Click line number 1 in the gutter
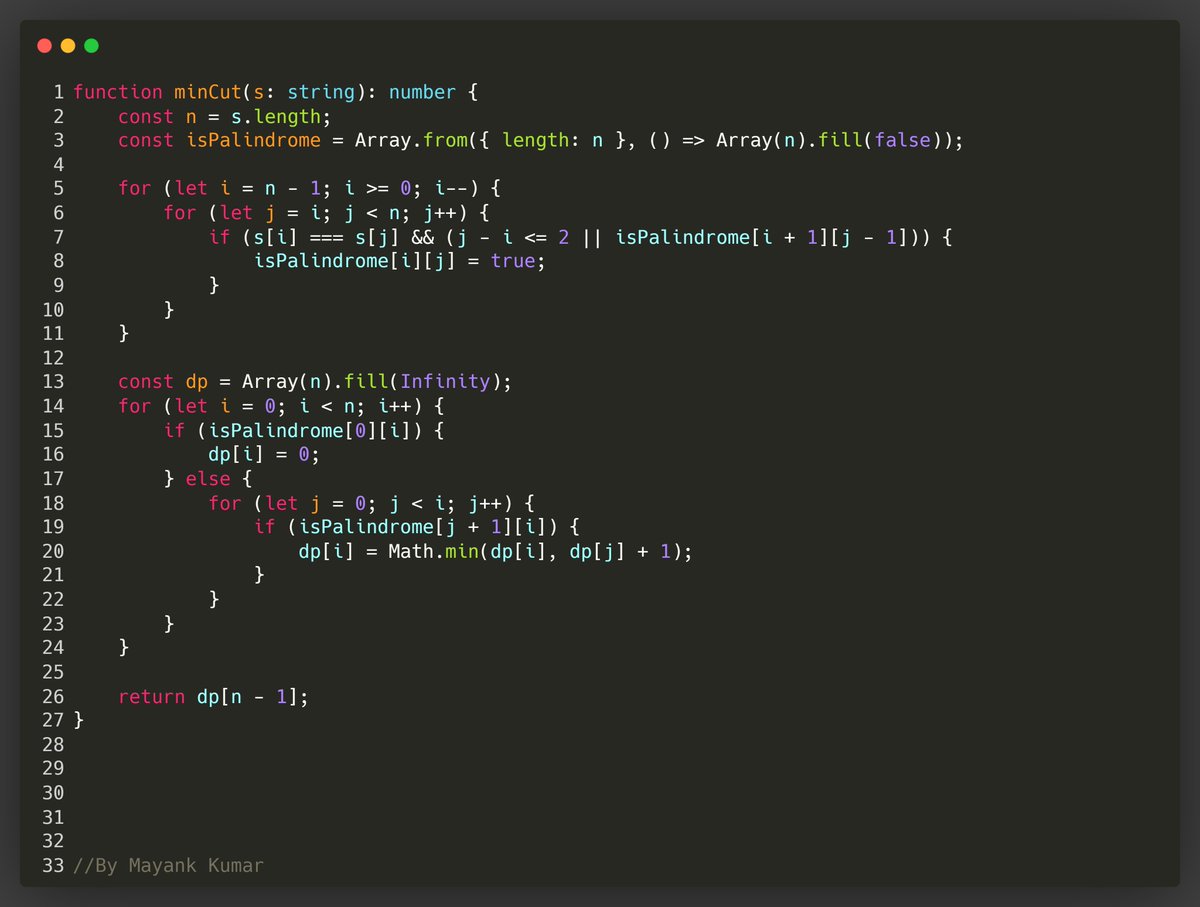This screenshot has width=1200, height=907. [59, 92]
